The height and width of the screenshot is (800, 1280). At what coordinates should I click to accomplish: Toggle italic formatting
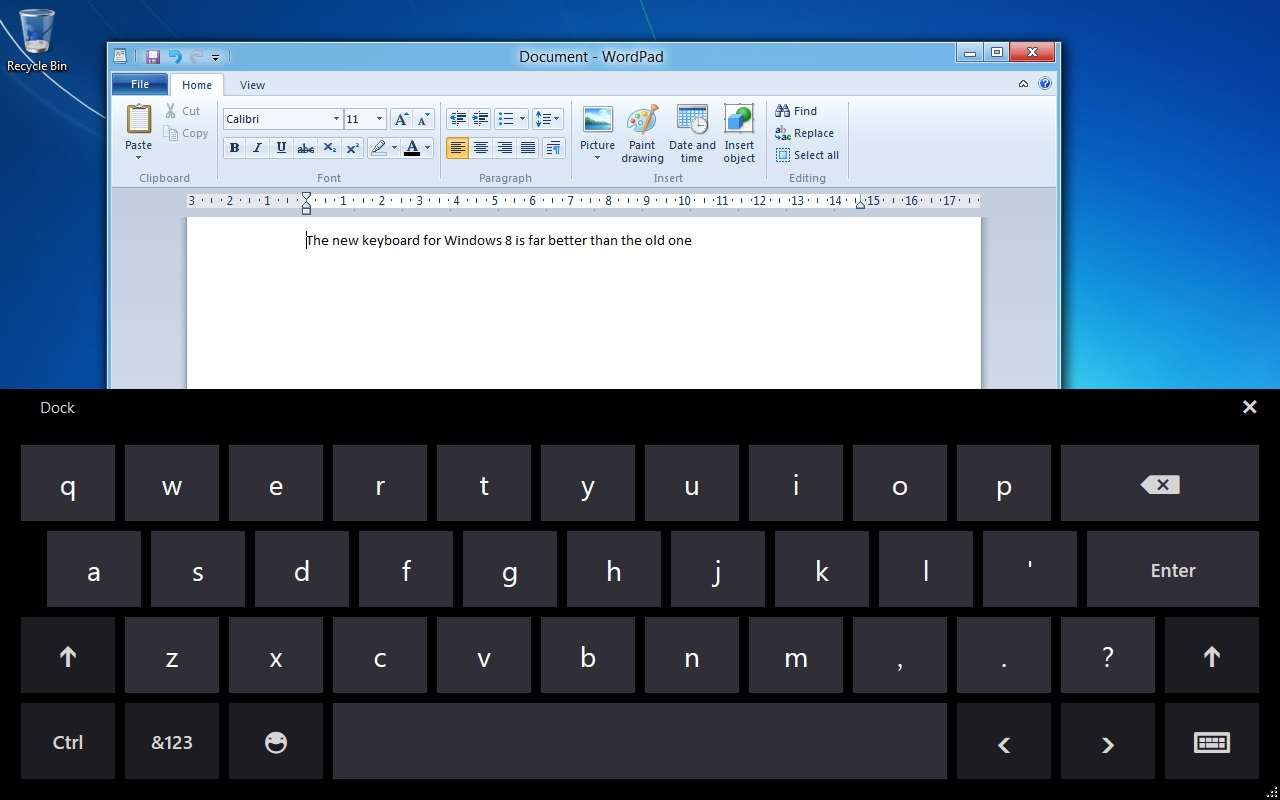tap(257, 147)
